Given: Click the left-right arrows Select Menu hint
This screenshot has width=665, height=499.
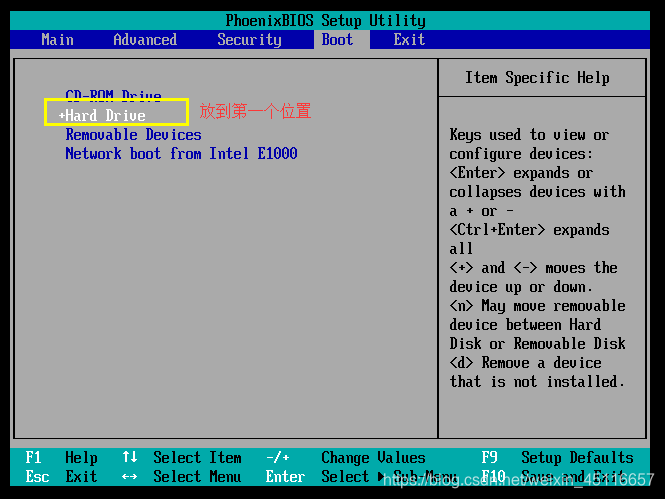Looking at the screenshot, I should [x=182, y=477].
